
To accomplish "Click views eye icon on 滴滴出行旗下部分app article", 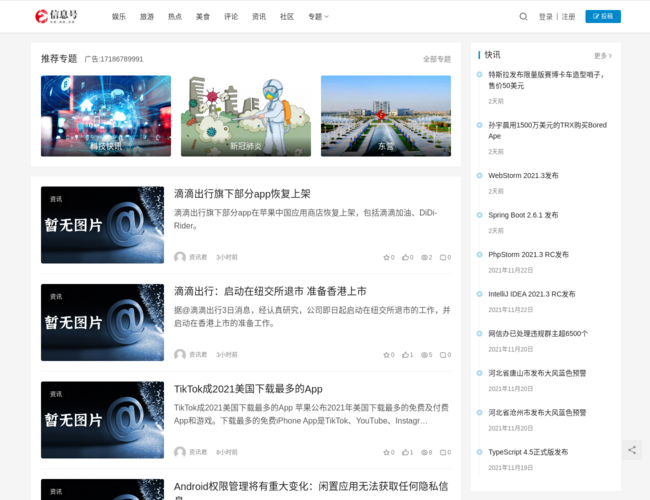I will 424,257.
